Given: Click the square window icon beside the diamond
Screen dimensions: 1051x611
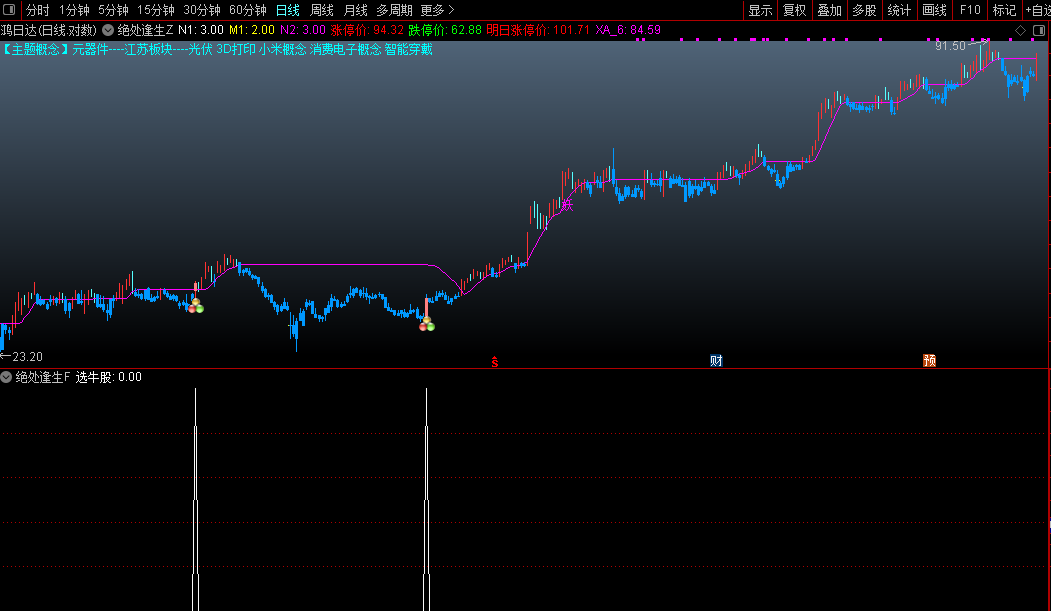Looking at the screenshot, I should (1039, 30).
